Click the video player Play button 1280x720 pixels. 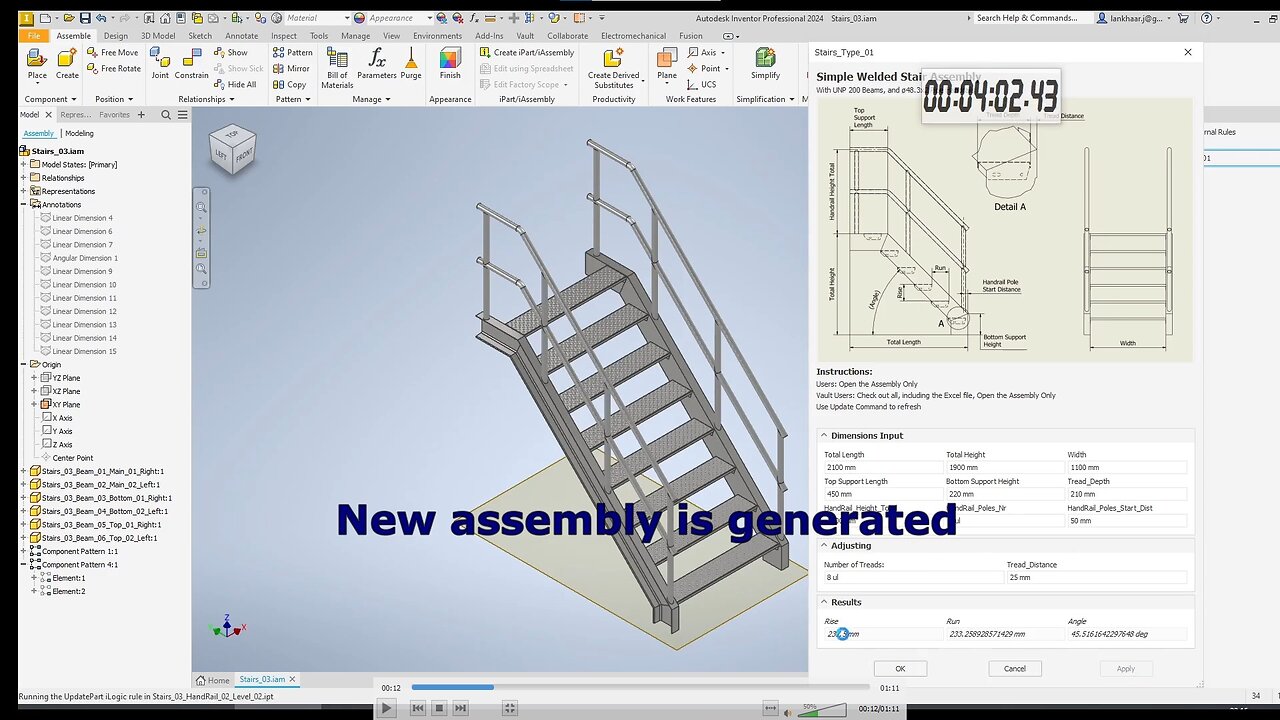[386, 708]
